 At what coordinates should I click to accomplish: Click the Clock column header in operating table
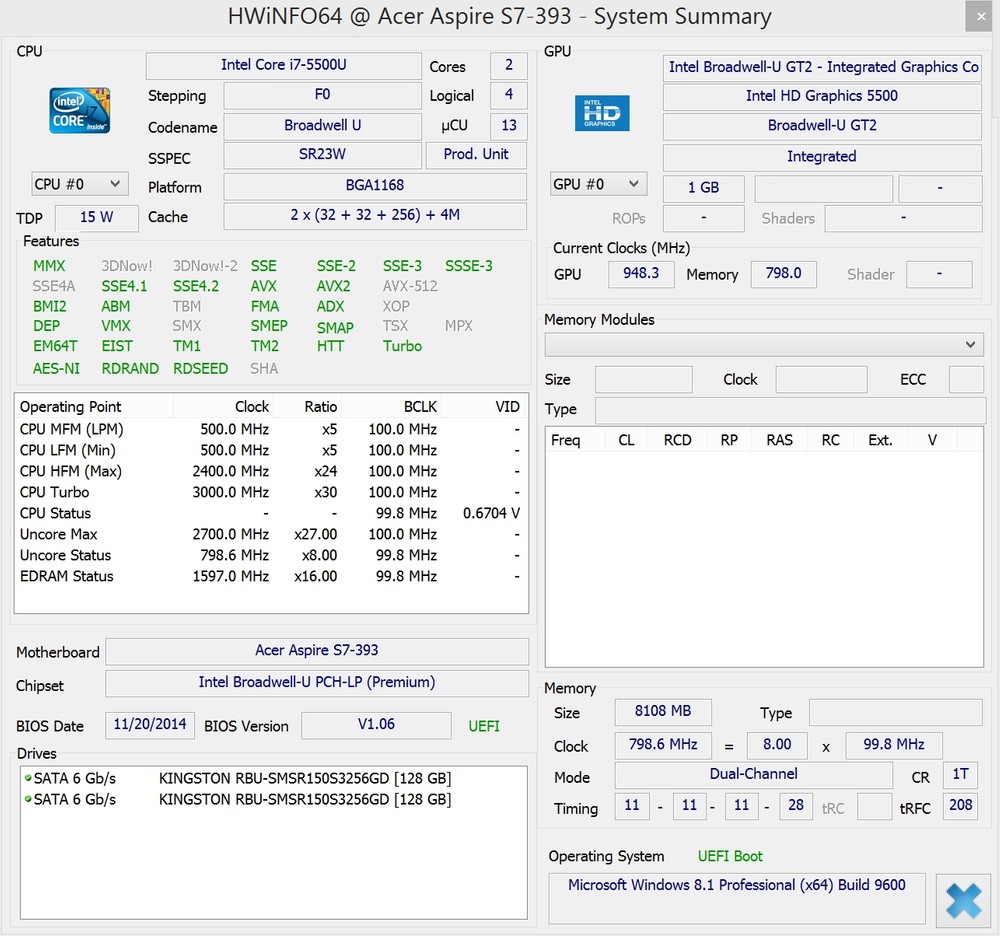(224, 407)
